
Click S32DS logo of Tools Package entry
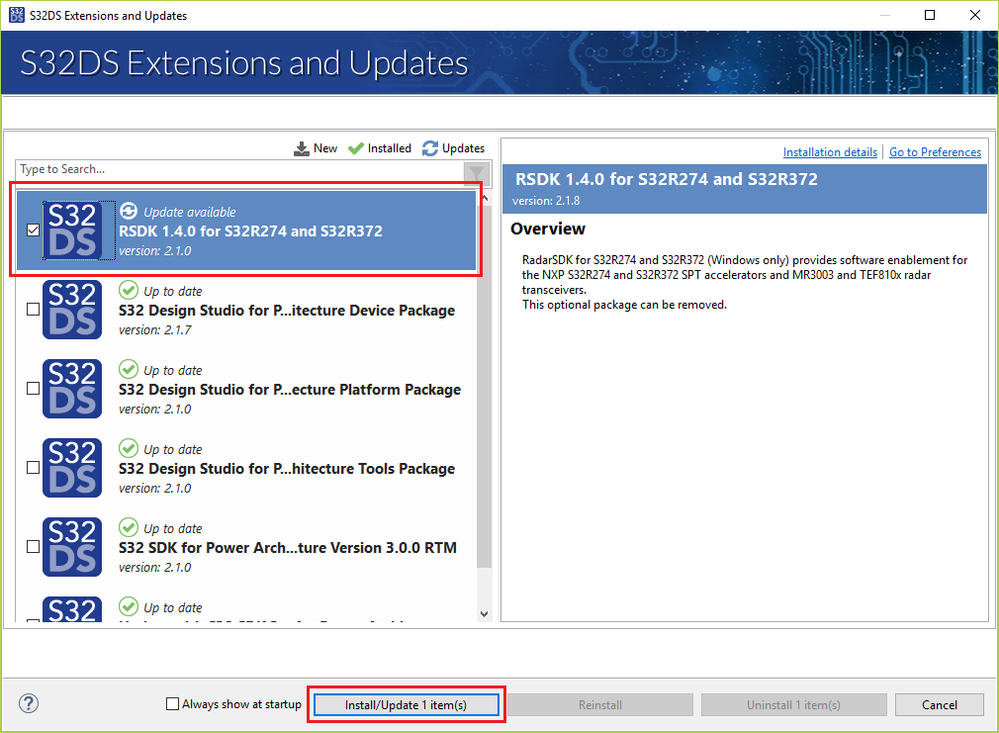[x=72, y=468]
